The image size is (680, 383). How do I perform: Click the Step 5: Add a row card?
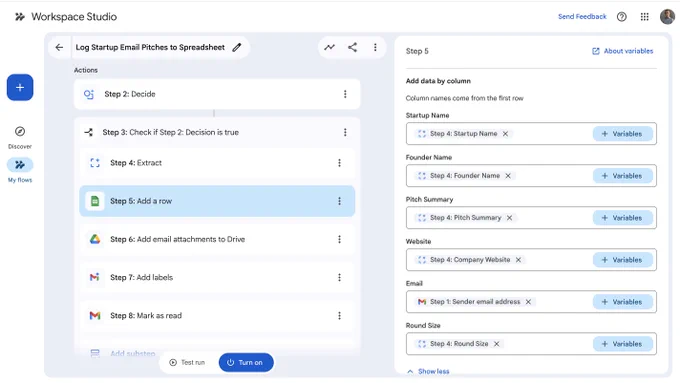217,201
